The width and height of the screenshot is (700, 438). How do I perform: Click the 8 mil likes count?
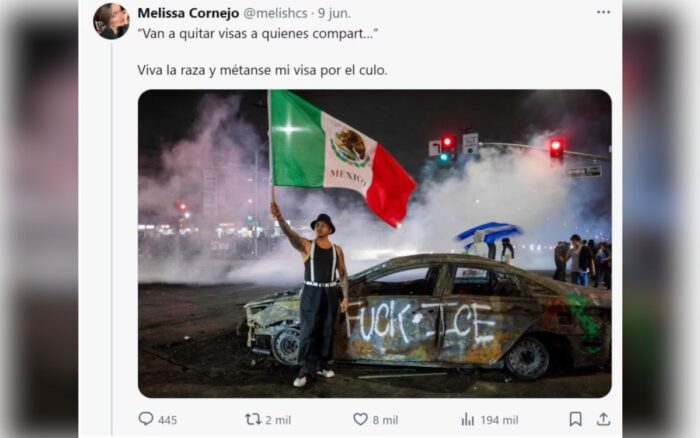(385, 420)
